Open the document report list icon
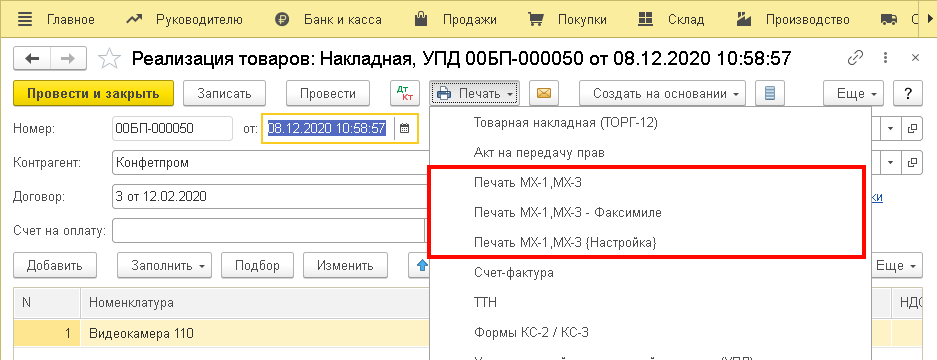The width and height of the screenshot is (937, 360). point(770,93)
